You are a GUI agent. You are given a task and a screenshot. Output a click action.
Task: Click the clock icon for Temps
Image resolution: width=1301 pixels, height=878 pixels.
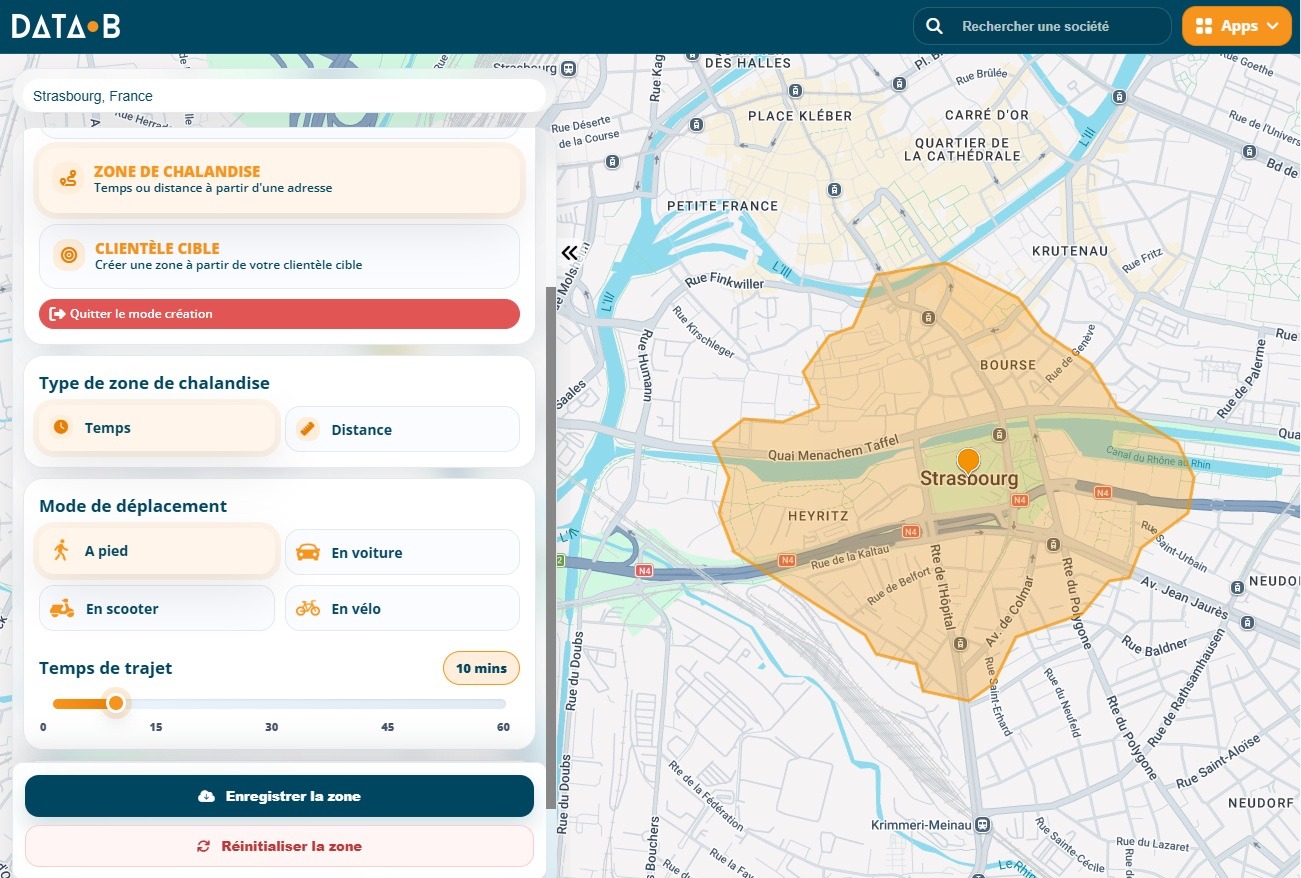tap(61, 427)
